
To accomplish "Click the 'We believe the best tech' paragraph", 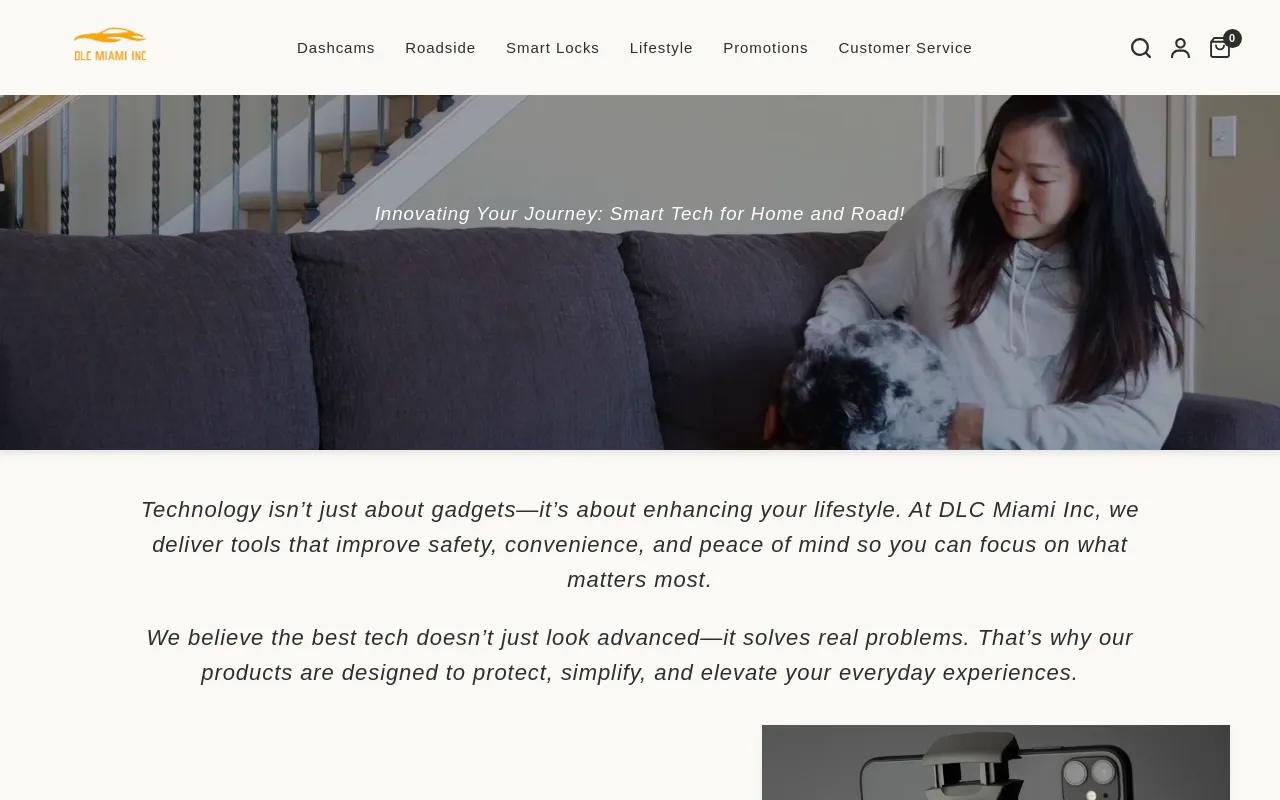I will (x=640, y=655).
